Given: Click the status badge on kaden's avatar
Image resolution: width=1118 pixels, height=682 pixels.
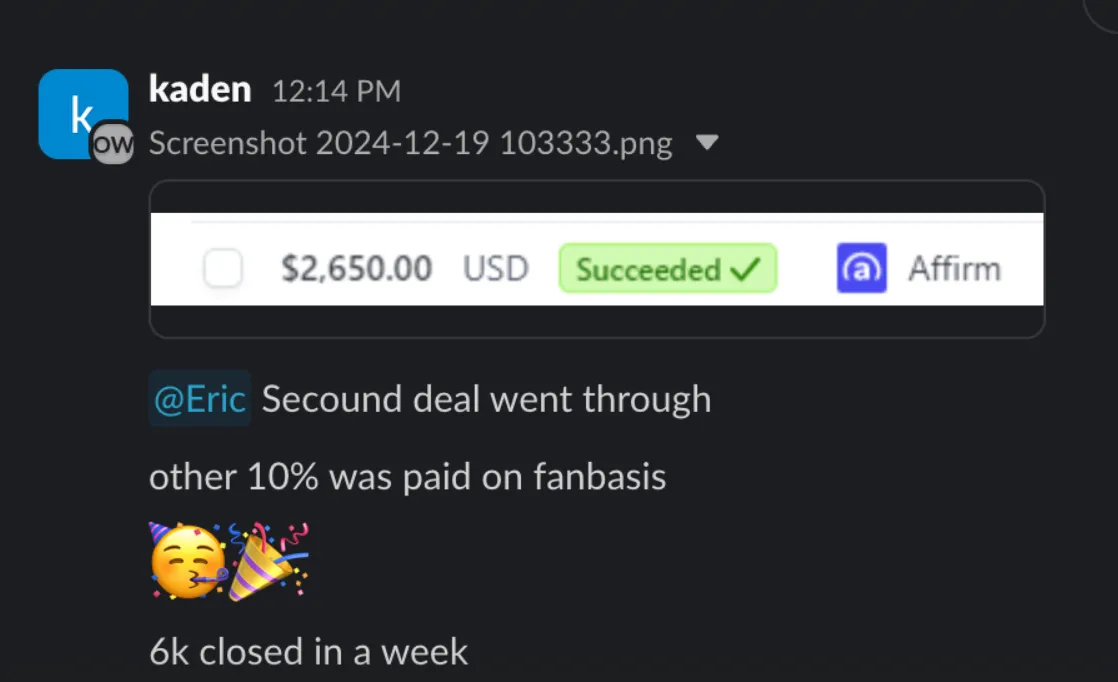Looking at the screenshot, I should 113,143.
